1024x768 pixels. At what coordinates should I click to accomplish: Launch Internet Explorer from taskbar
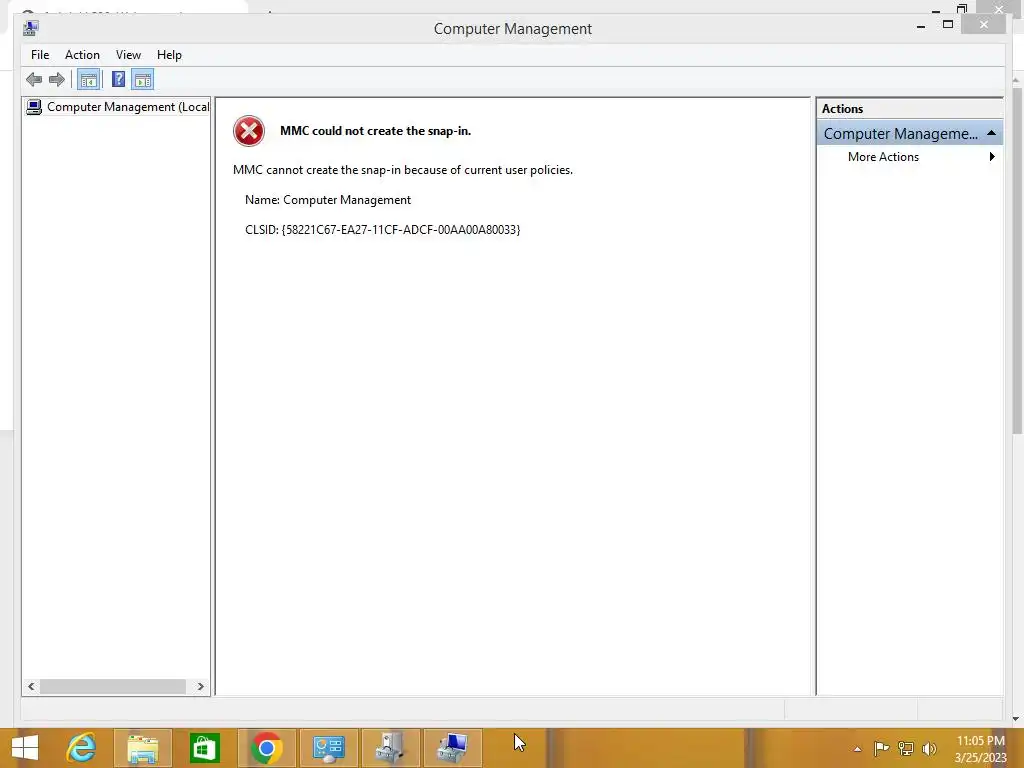tap(81, 748)
